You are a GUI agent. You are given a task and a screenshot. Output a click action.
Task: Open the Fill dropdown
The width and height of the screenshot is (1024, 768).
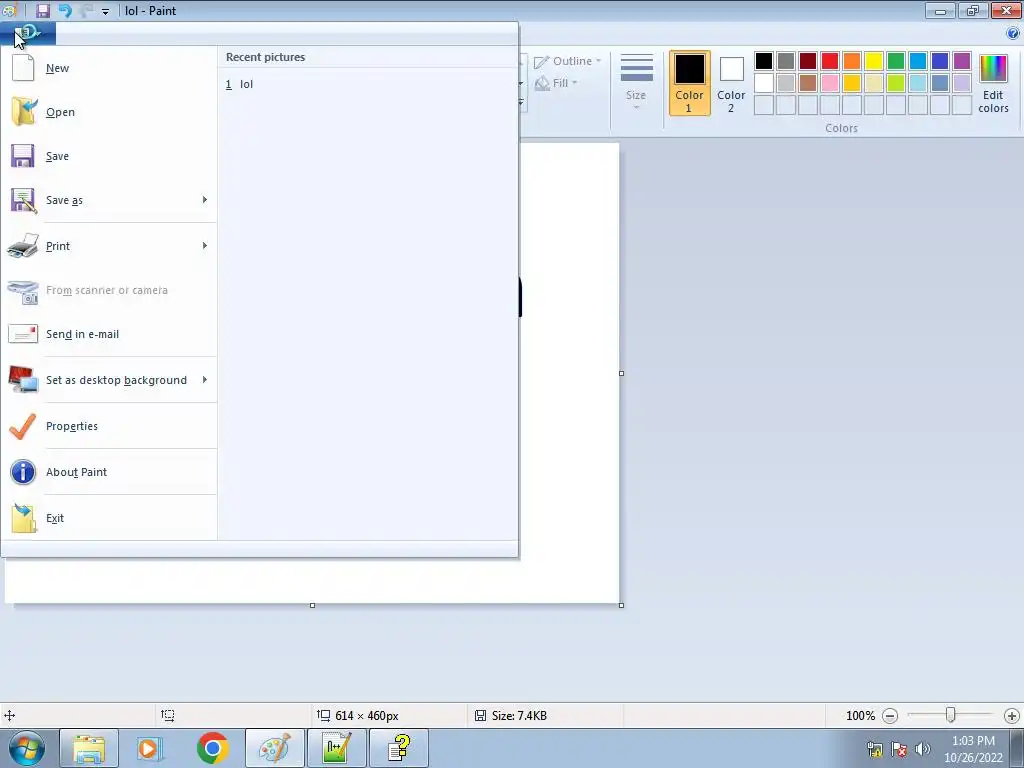556,83
